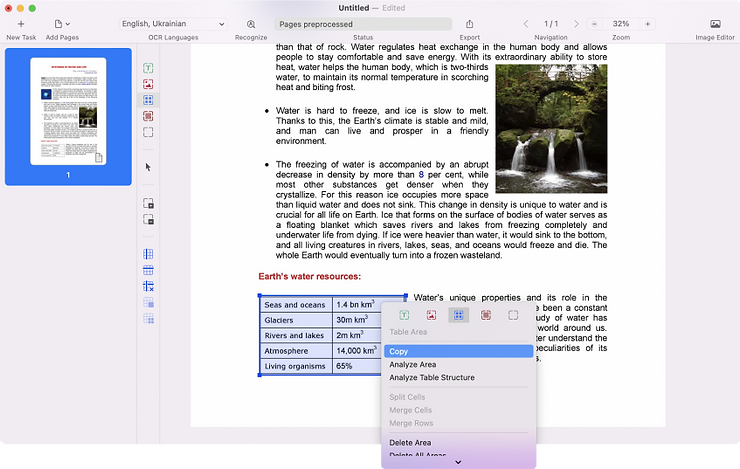Click the 30m km³ table cell
Viewport: 740px width, 469px height.
pos(357,320)
